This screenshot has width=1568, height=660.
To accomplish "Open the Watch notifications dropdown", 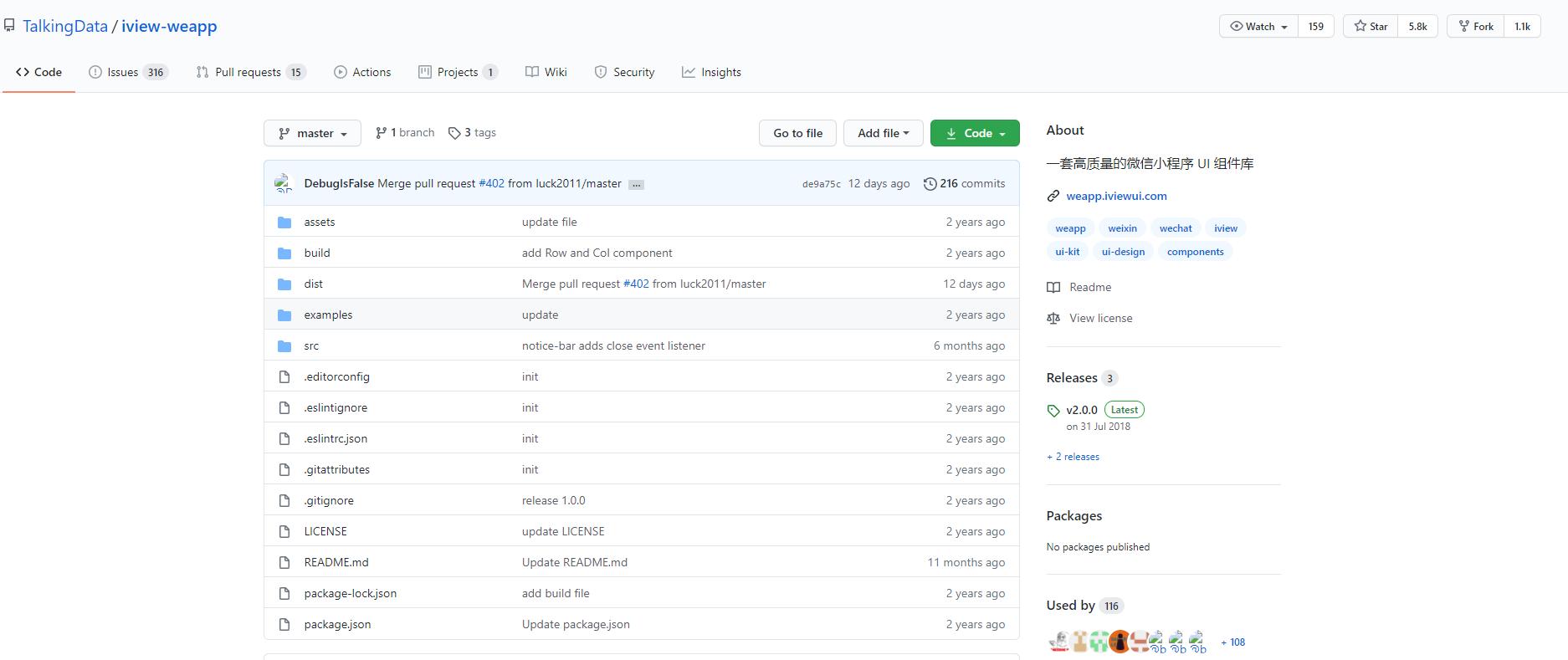I will (1258, 26).
